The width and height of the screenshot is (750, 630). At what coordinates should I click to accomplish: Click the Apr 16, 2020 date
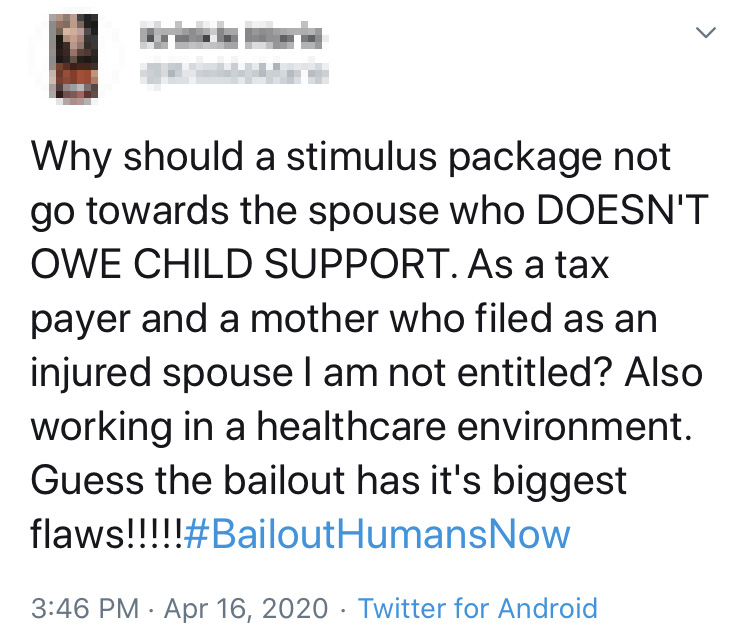point(246,608)
